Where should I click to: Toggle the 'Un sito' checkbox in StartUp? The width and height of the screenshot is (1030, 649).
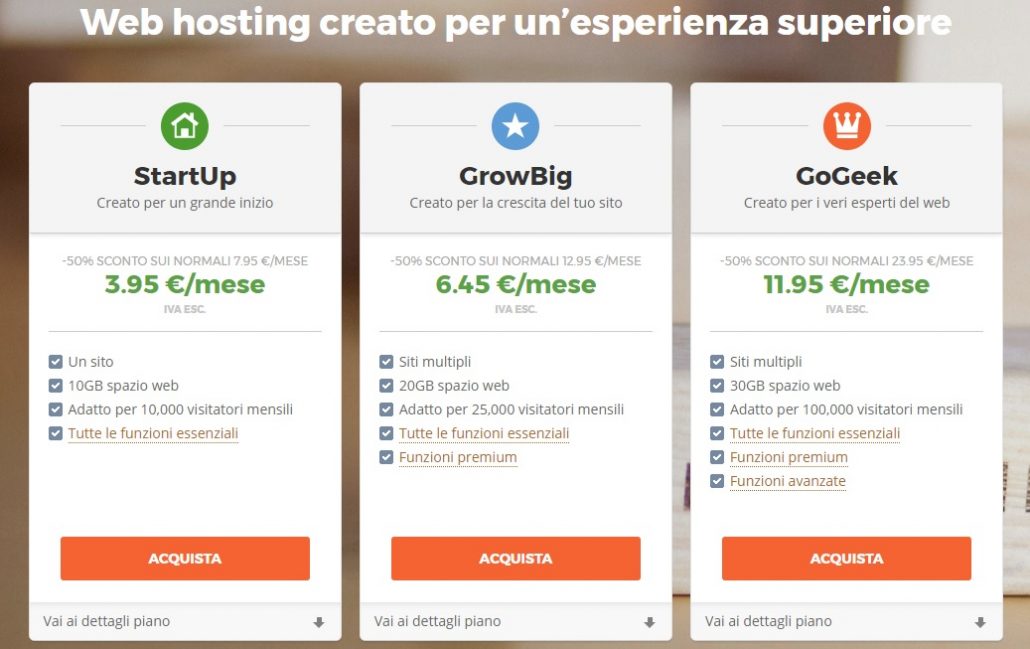pyautogui.click(x=55, y=362)
